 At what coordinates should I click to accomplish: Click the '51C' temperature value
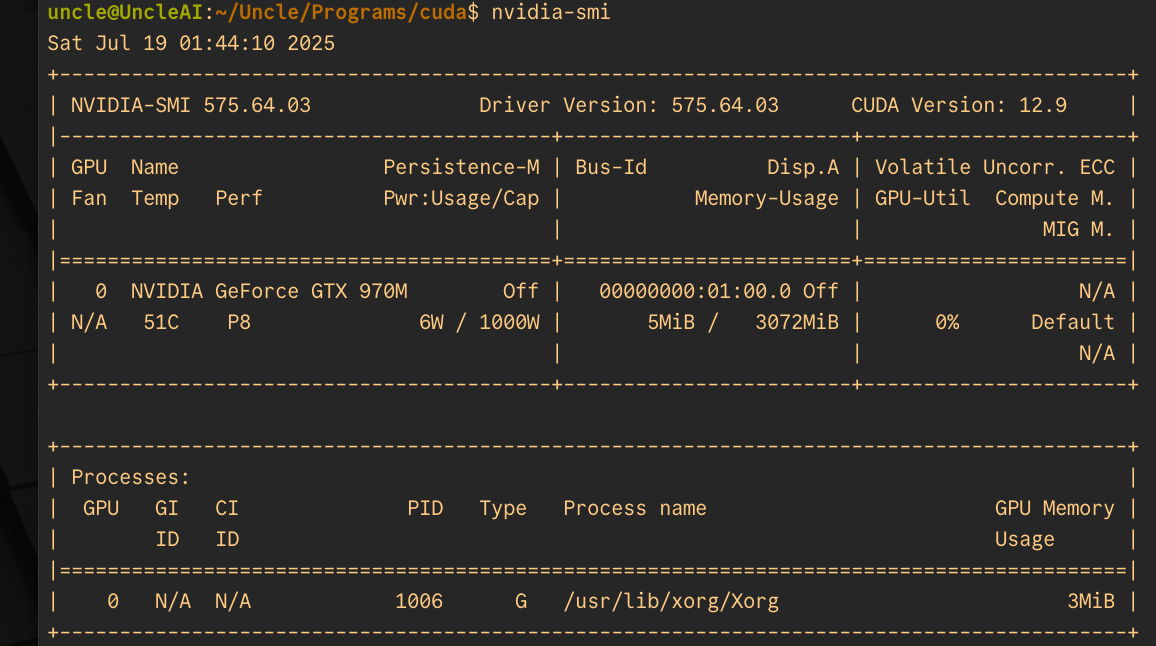(161, 322)
